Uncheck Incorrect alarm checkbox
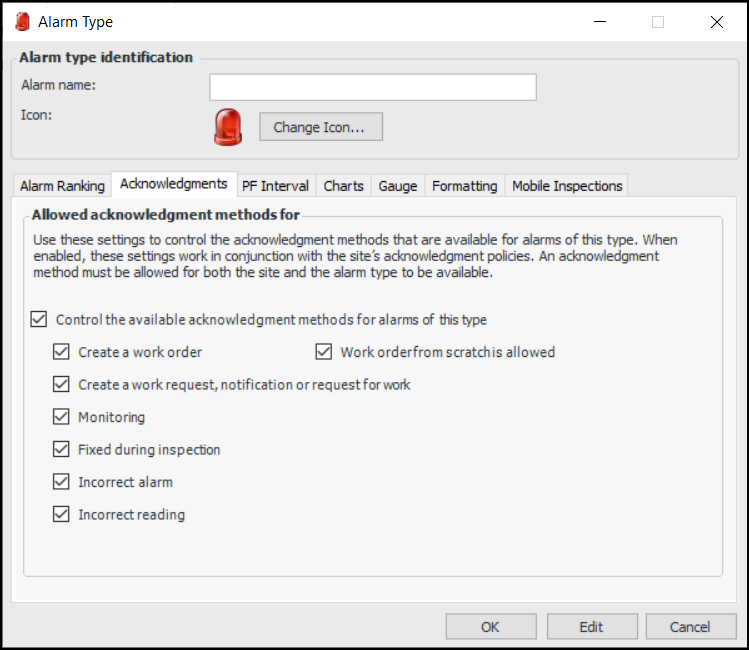 pyautogui.click(x=62, y=482)
